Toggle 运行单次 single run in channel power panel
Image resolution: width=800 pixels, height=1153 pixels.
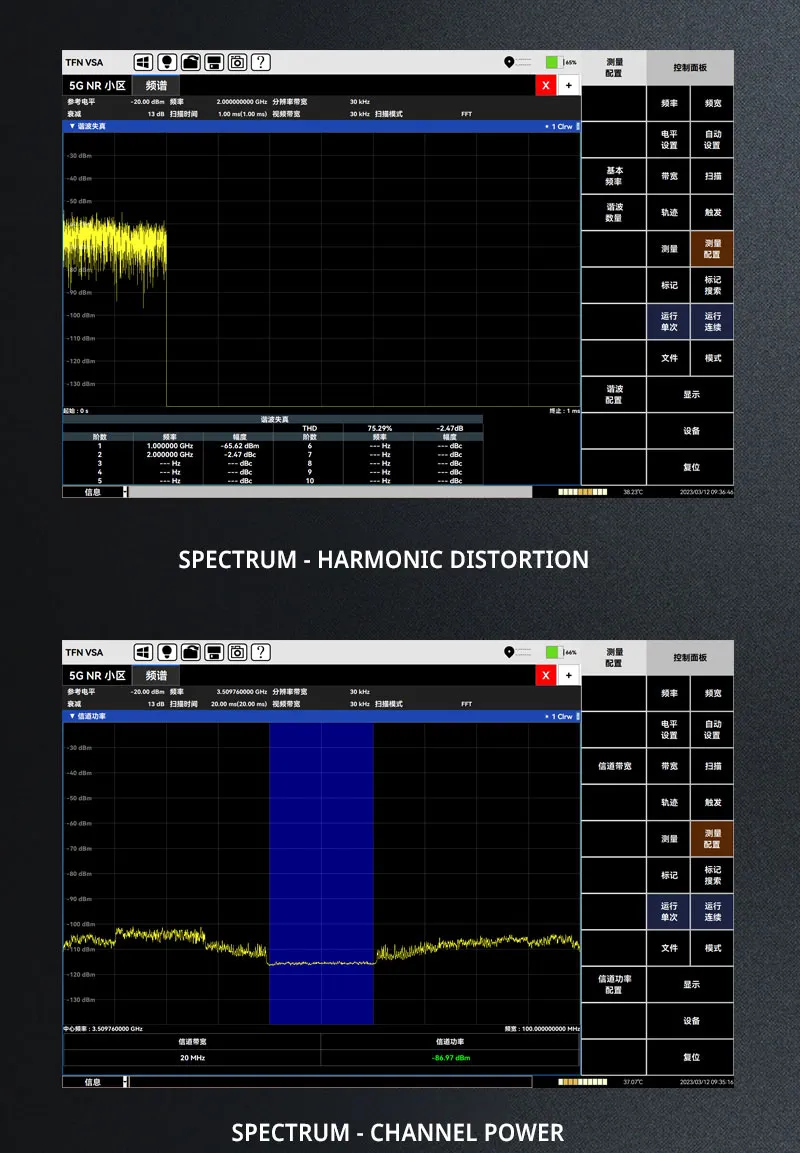click(x=669, y=912)
